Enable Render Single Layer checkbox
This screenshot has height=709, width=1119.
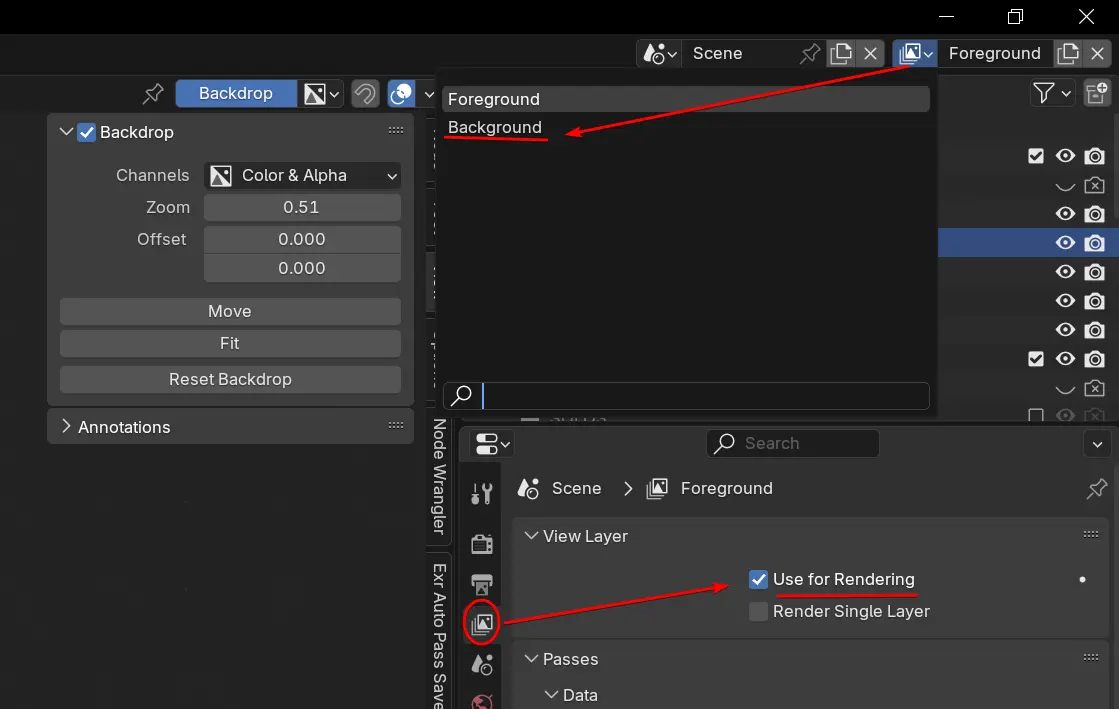pyautogui.click(x=759, y=611)
